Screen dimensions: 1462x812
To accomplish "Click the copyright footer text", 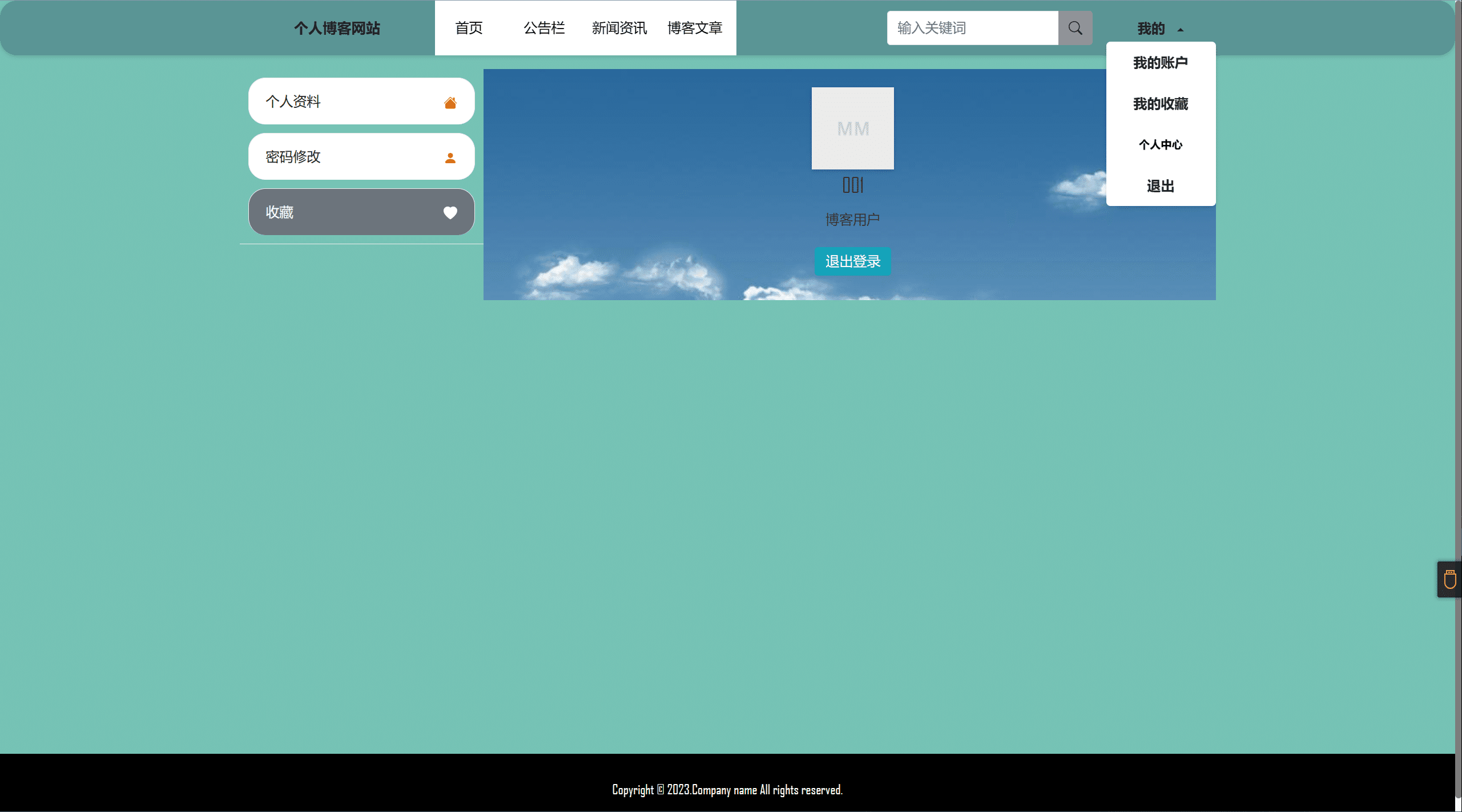I will (727, 790).
